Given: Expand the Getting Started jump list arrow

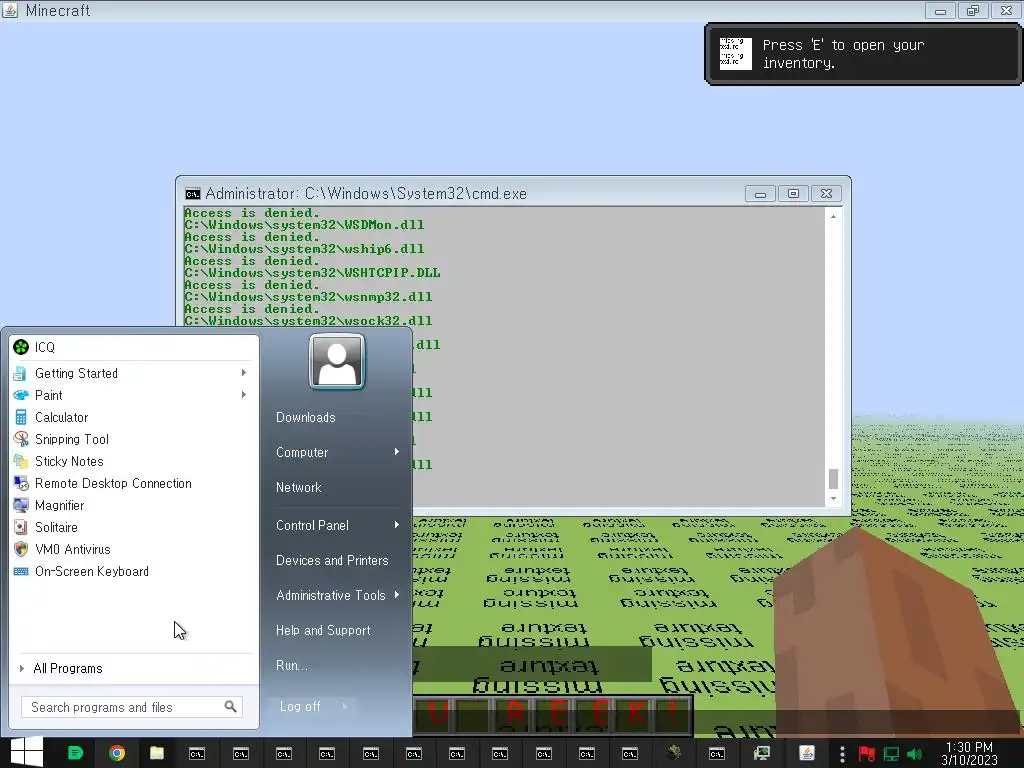Looking at the screenshot, I should [244, 372].
